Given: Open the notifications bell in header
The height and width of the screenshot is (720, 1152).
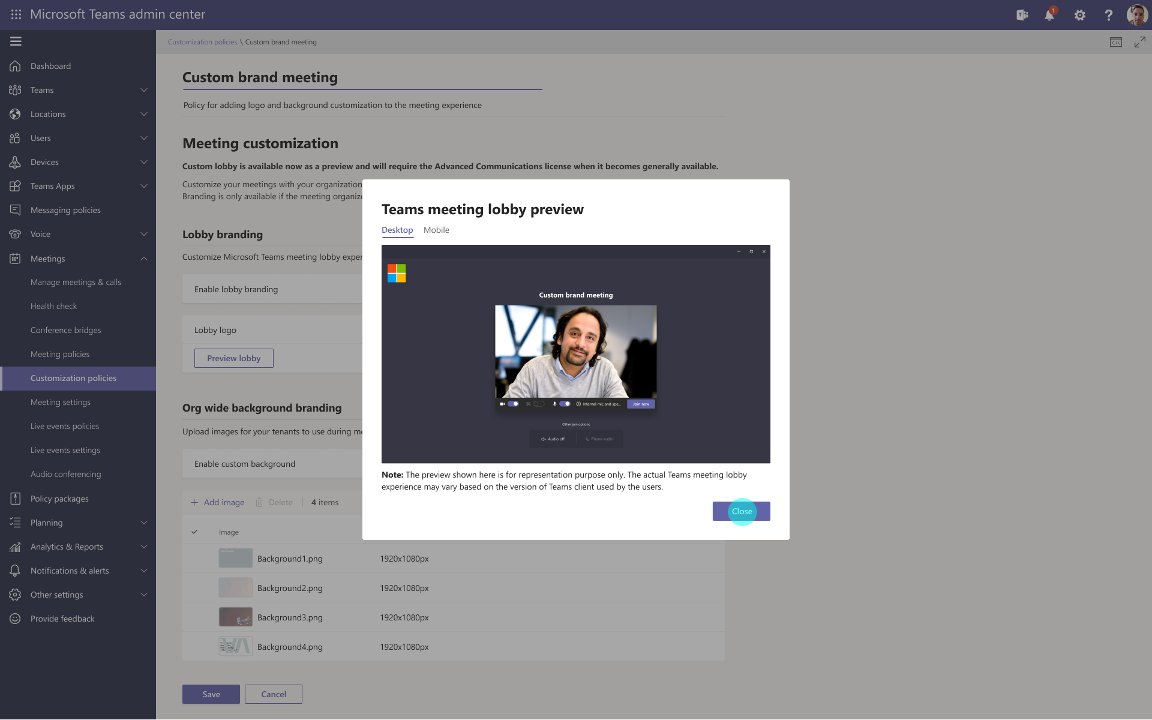Looking at the screenshot, I should click(x=1050, y=14).
